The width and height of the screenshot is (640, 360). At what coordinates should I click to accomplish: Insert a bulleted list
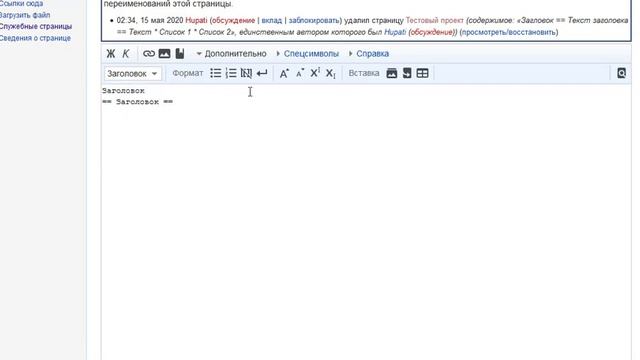pos(216,73)
